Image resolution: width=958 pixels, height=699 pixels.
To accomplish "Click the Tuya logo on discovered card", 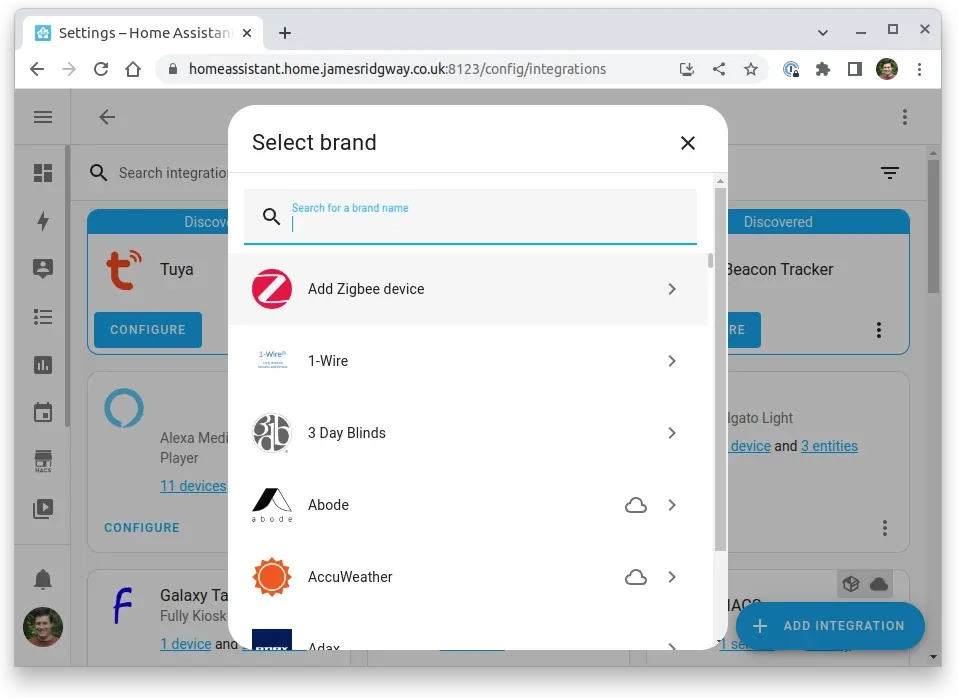I will pyautogui.click(x=123, y=269).
